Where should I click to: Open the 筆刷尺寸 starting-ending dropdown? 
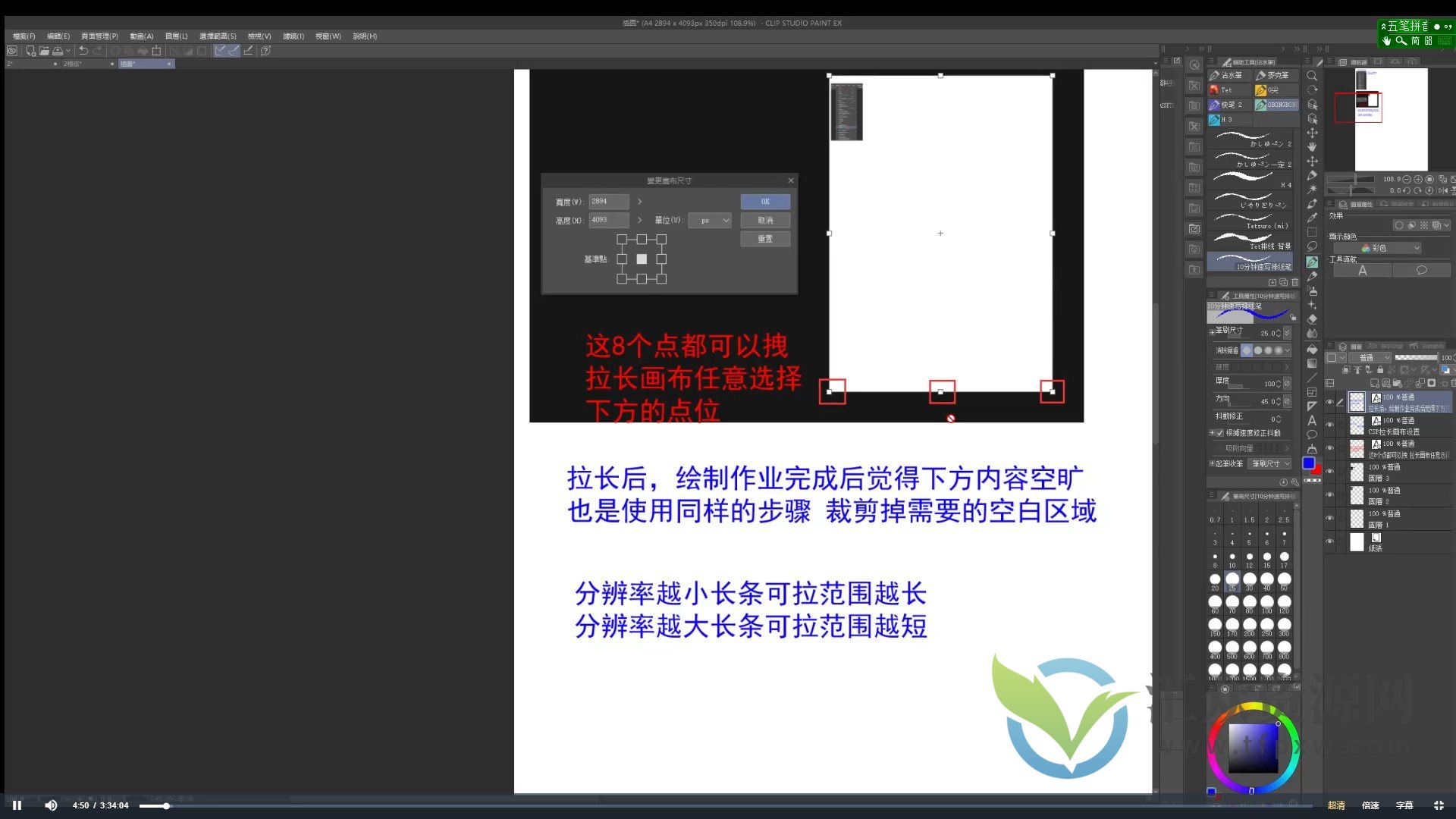pyautogui.click(x=1270, y=463)
